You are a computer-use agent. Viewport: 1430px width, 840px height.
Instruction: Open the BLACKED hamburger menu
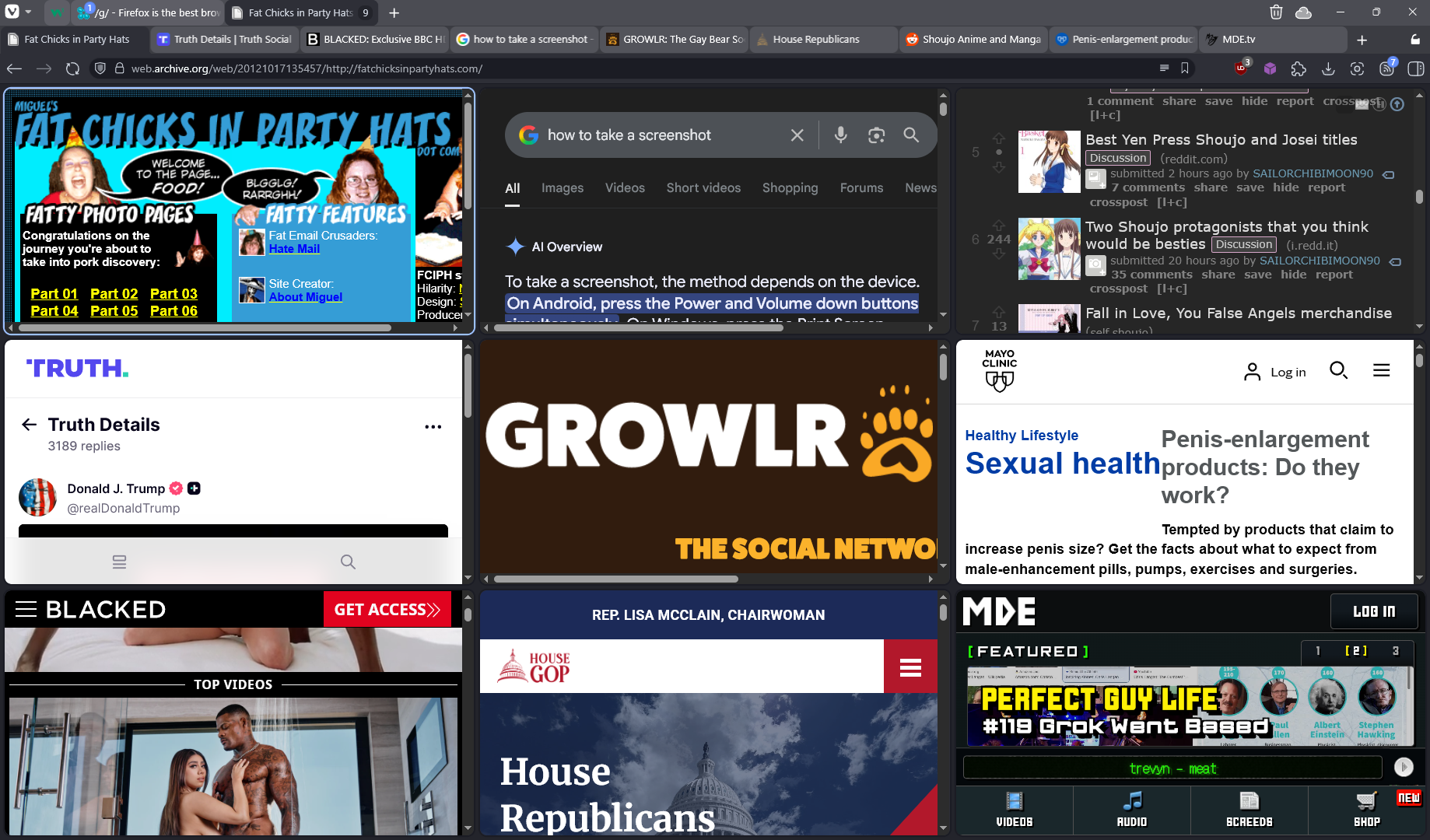26,609
